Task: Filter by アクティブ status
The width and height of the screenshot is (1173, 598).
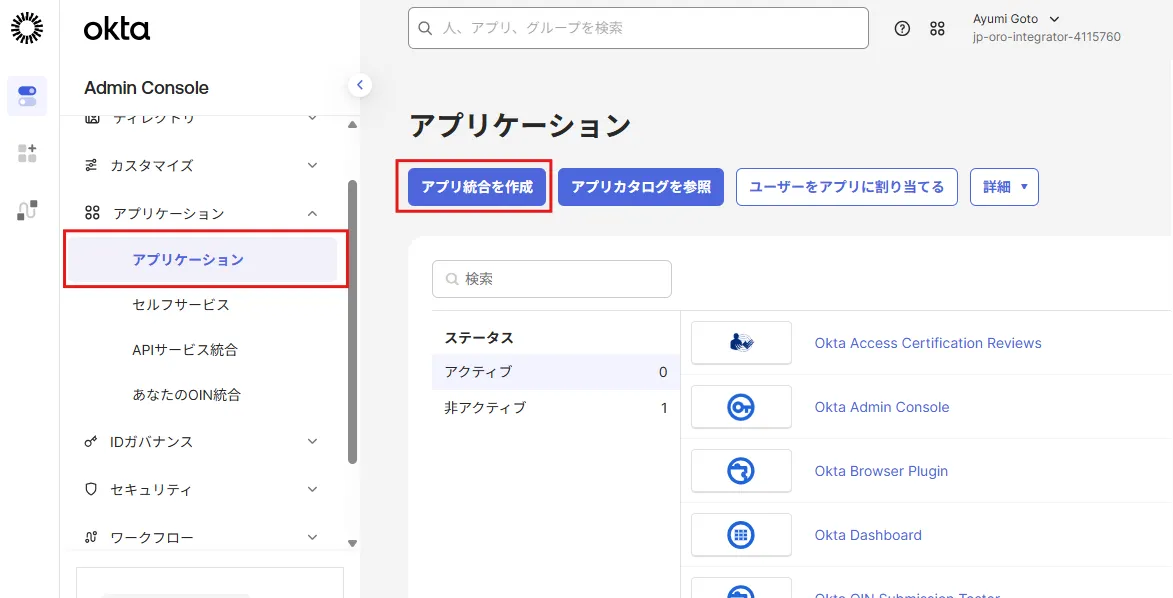Action: point(556,372)
